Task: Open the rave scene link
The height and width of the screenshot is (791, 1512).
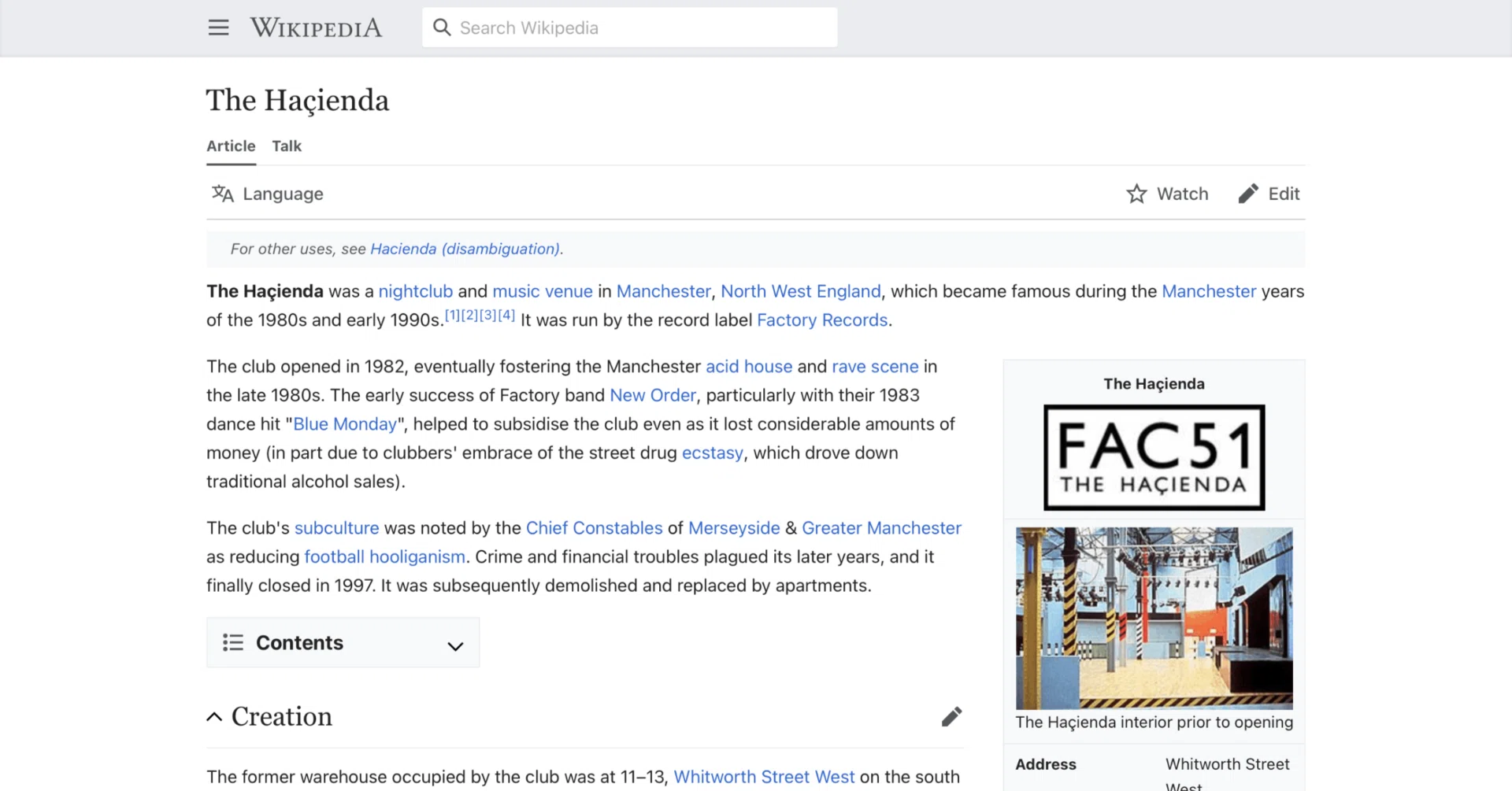Action: (875, 366)
